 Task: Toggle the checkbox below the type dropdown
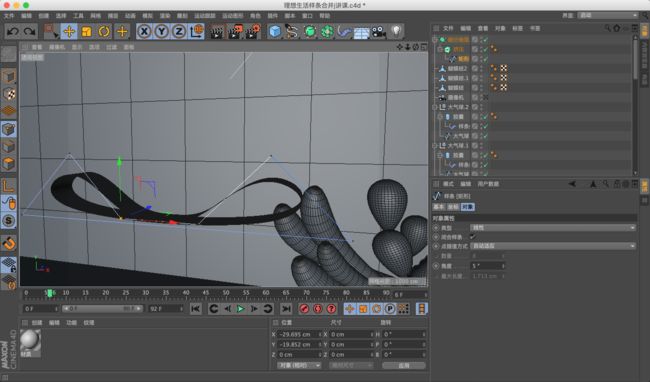tap(472, 237)
